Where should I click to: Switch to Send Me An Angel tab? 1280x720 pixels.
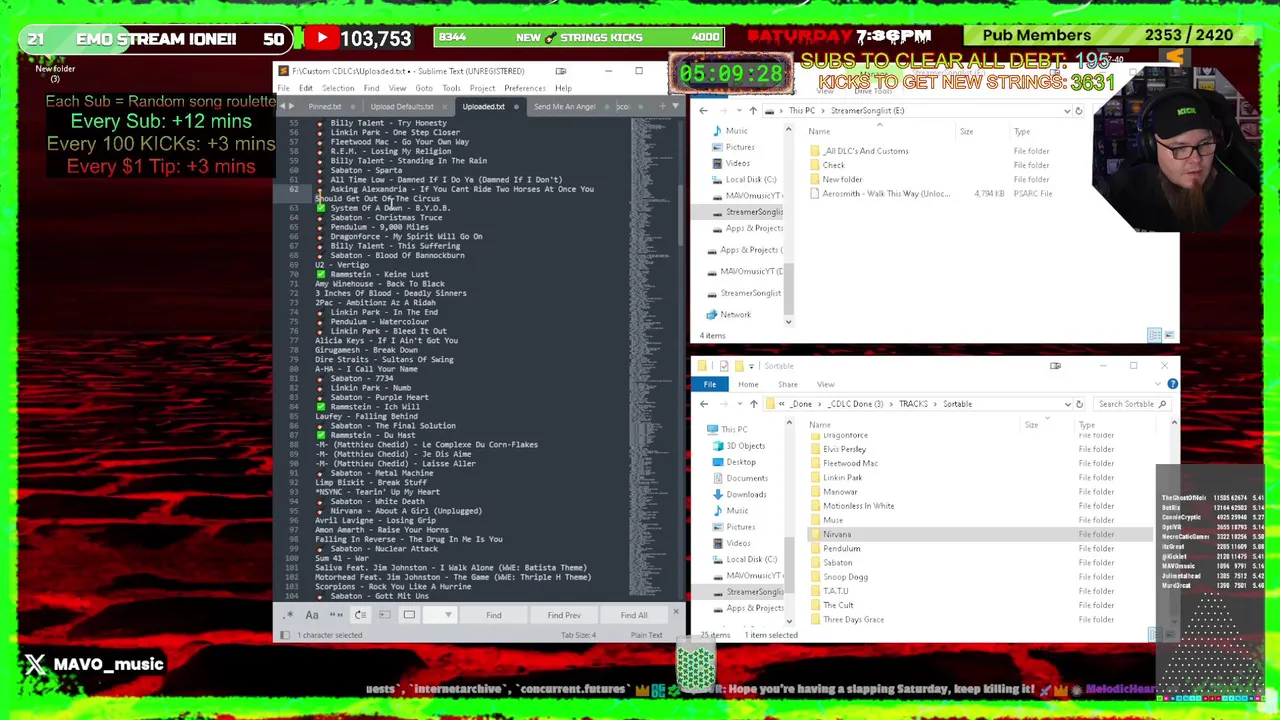point(564,107)
